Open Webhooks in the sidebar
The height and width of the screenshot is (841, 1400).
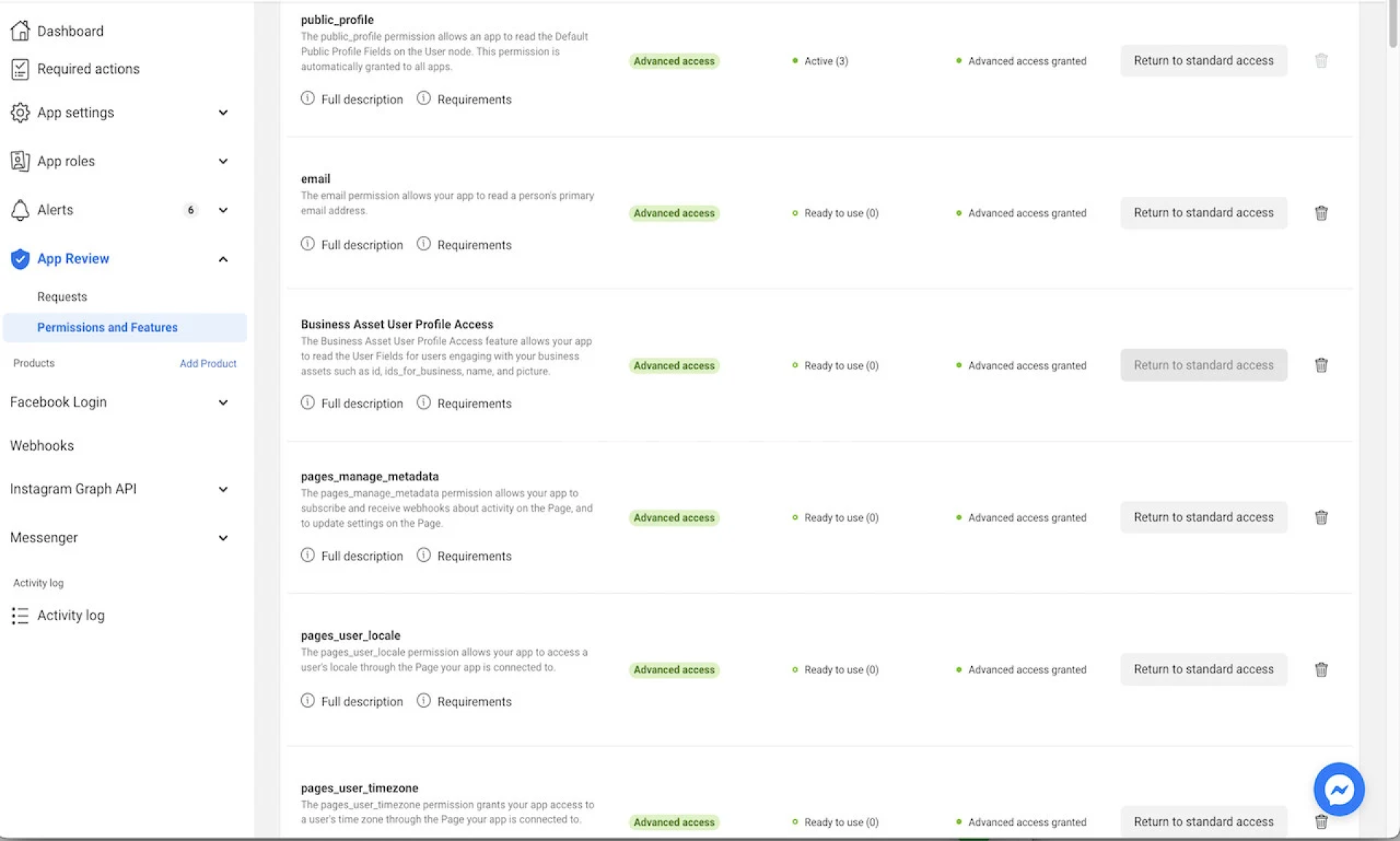tap(42, 445)
